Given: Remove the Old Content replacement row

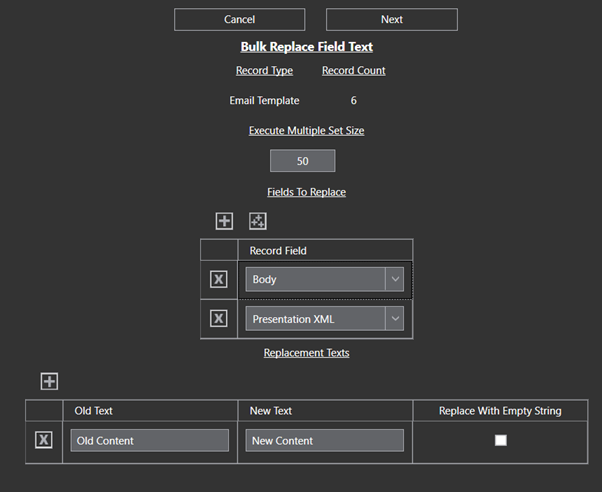Looking at the screenshot, I should [43, 440].
